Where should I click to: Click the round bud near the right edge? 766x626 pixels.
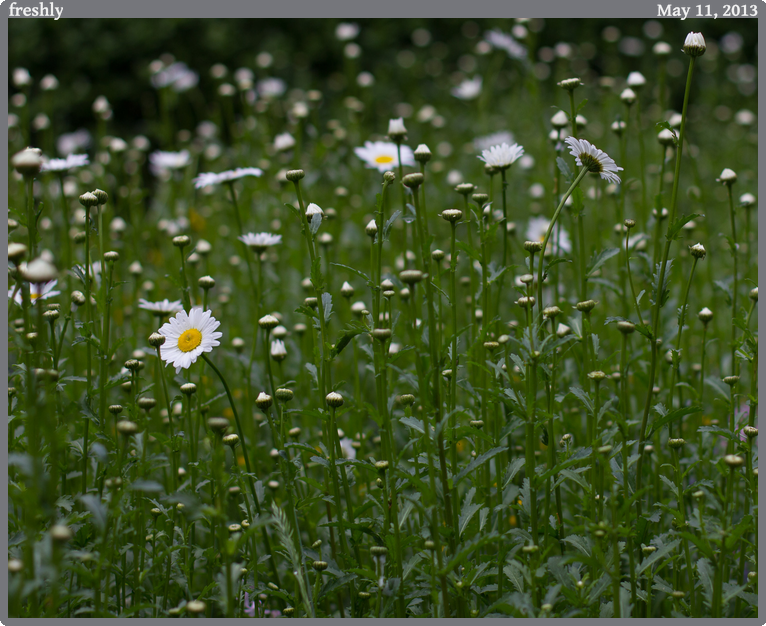[x=727, y=176]
